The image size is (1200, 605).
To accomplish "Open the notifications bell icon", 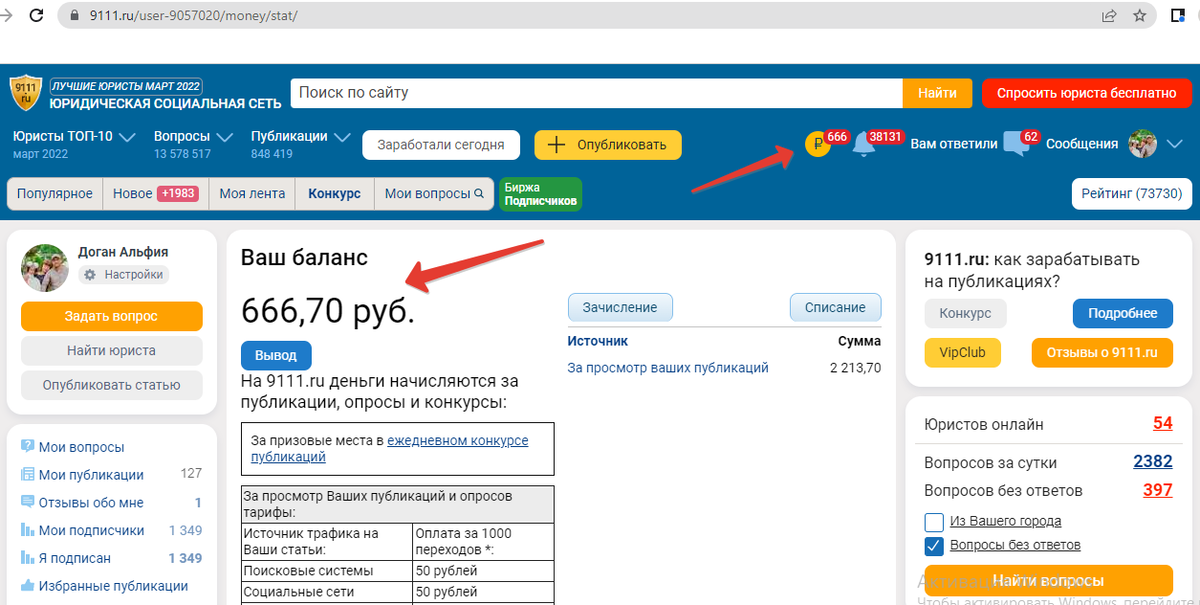I will pyautogui.click(x=864, y=145).
